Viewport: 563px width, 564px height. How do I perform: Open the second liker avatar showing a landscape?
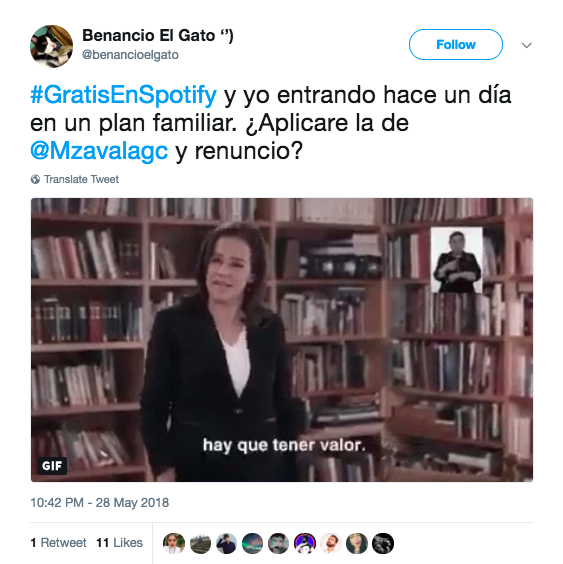[200, 543]
